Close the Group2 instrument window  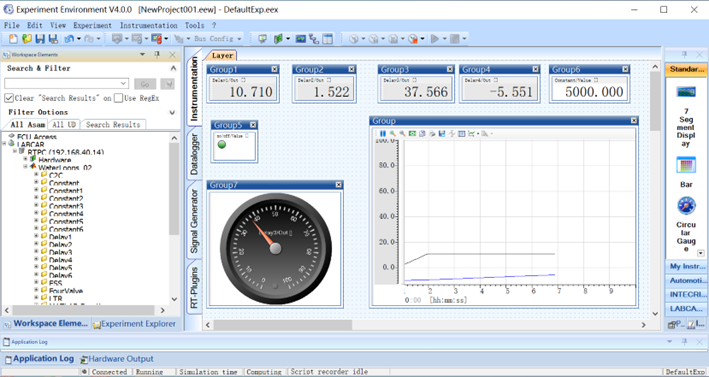tap(351, 69)
